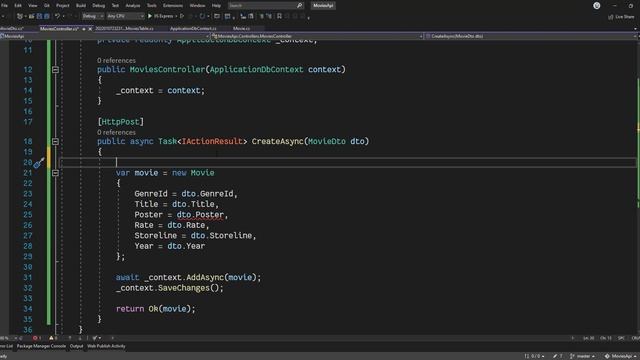The width and height of the screenshot is (640, 360).
Task: Click the push/pull 0/0 status indicator
Action: [534, 356]
